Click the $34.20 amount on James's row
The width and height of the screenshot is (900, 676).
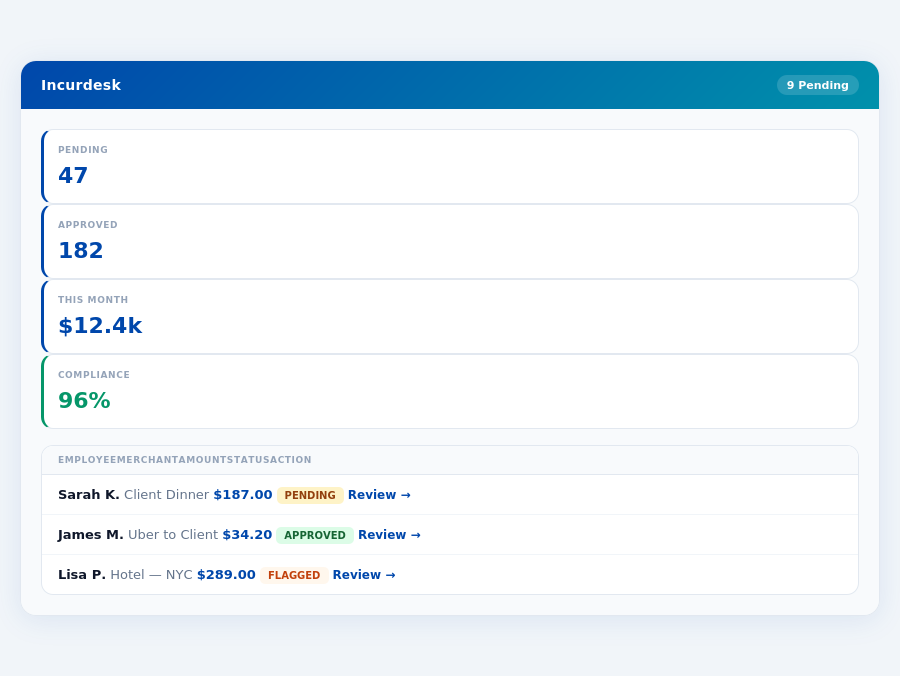(x=247, y=534)
